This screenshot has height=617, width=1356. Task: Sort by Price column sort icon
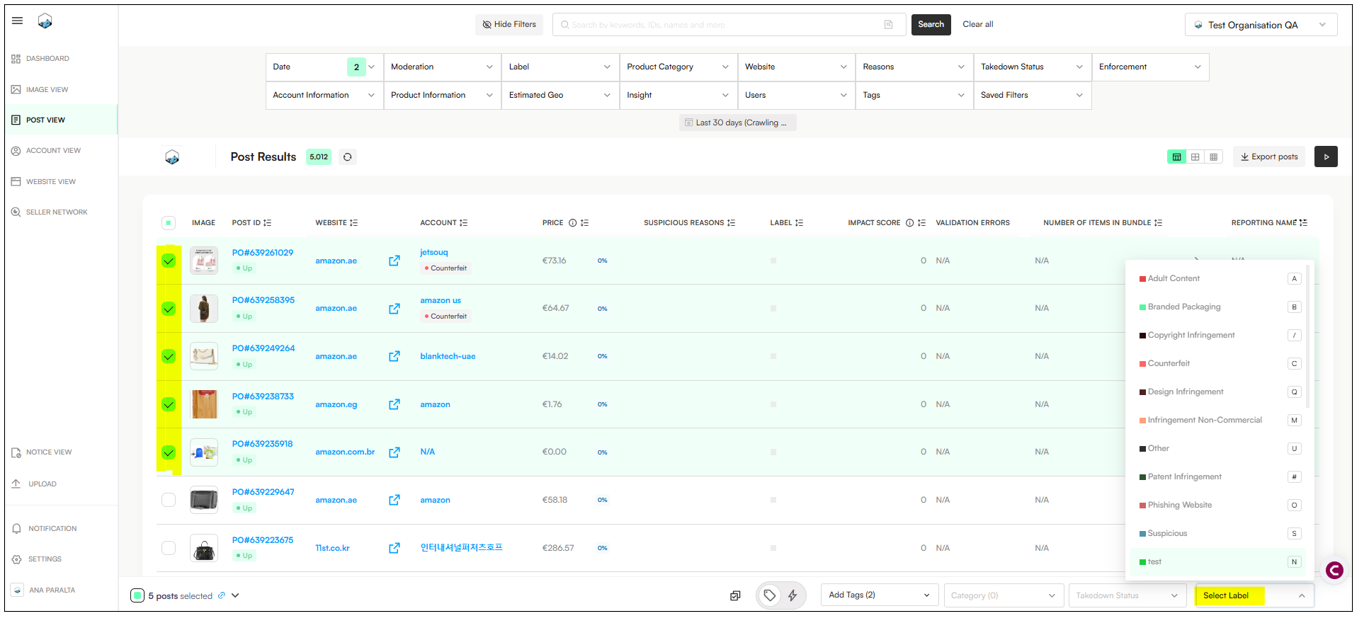click(x=584, y=223)
